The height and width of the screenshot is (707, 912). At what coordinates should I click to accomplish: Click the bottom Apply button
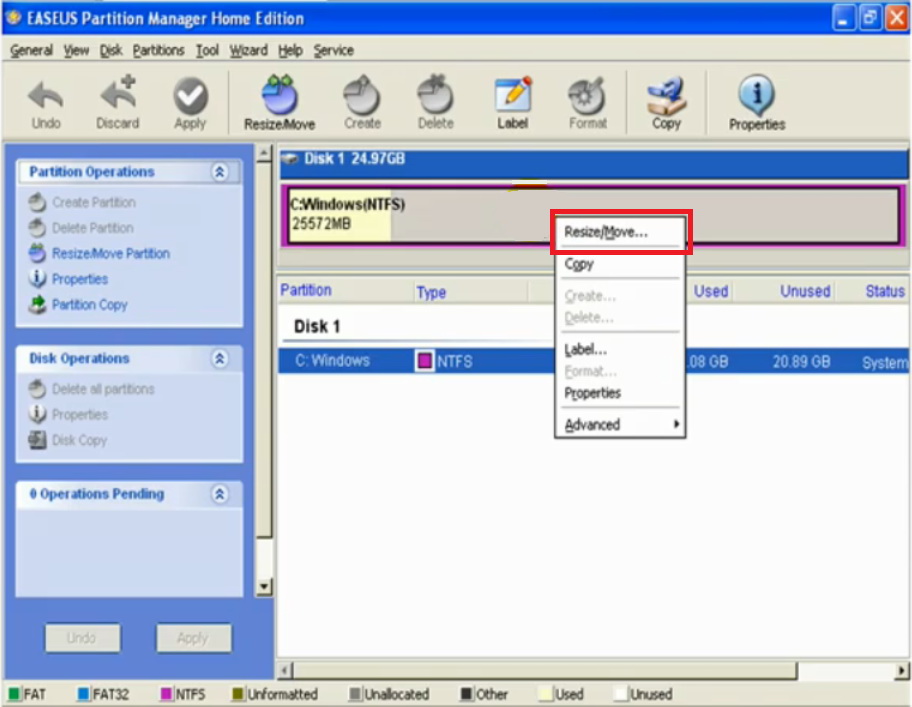coord(193,638)
